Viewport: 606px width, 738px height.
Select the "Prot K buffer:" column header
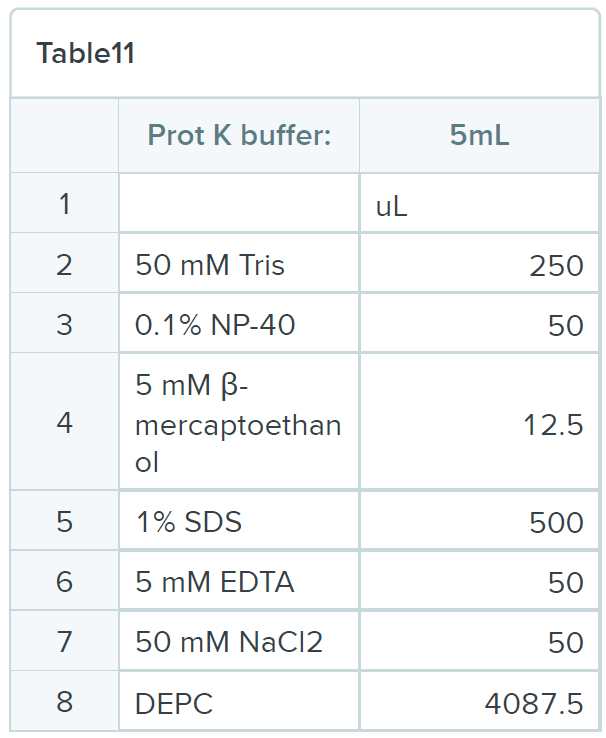239,135
